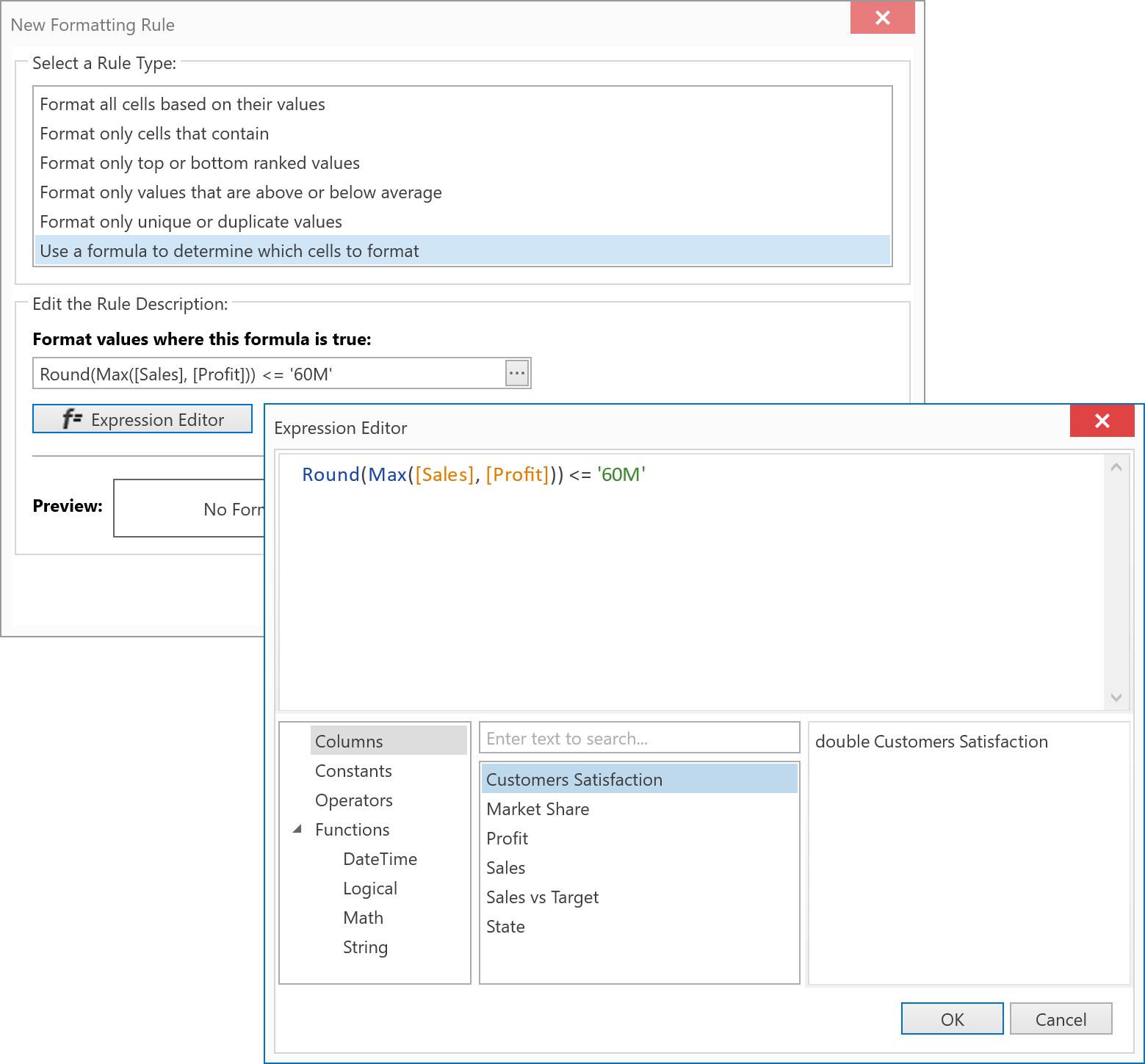This screenshot has height=1064, width=1145.
Task: Open the Expression Editor button
Action: [142, 419]
